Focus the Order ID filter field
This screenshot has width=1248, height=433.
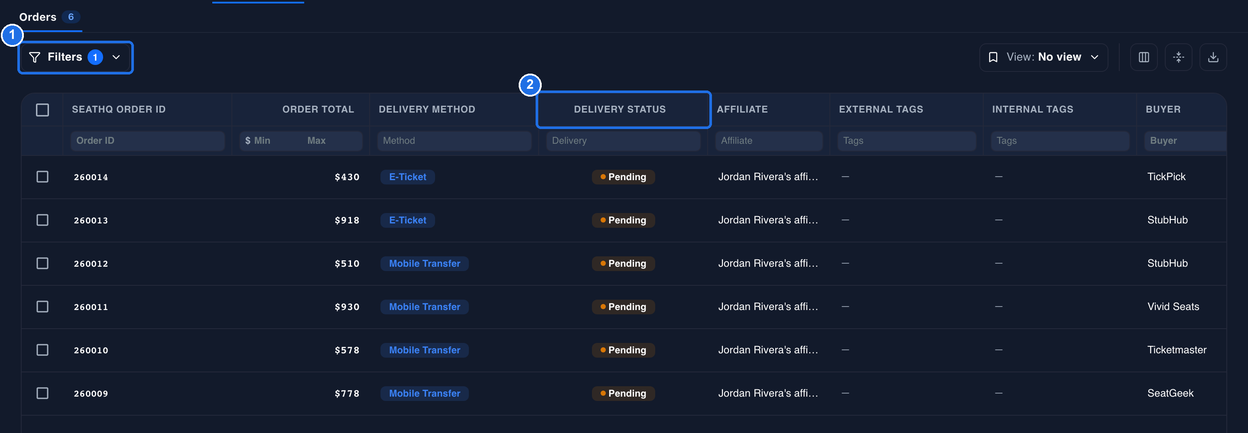click(148, 141)
